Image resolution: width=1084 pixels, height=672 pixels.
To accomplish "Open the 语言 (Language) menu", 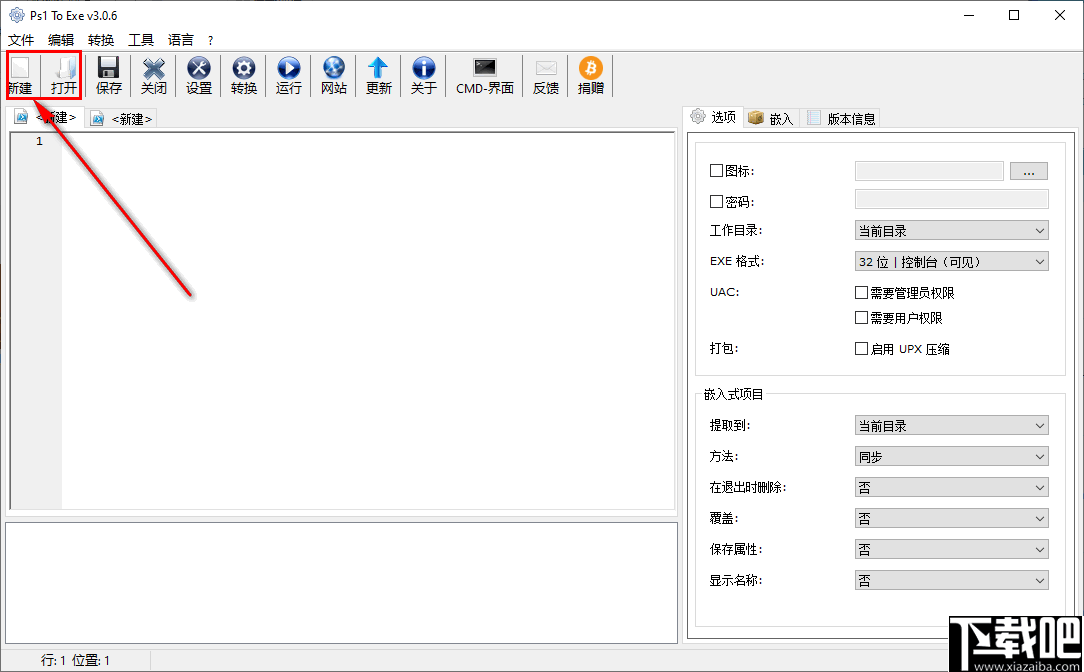I will [x=181, y=40].
